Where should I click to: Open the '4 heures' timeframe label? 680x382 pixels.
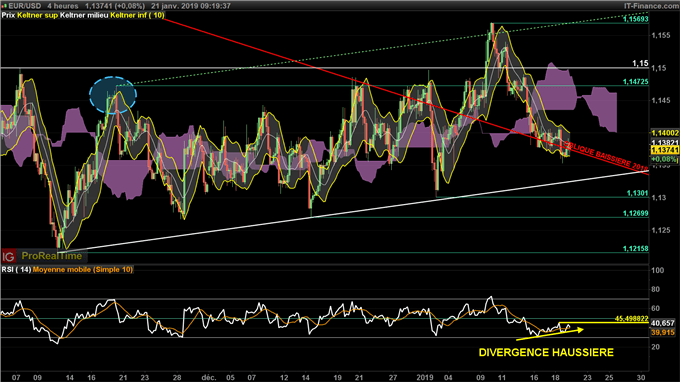pyautogui.click(x=63, y=6)
